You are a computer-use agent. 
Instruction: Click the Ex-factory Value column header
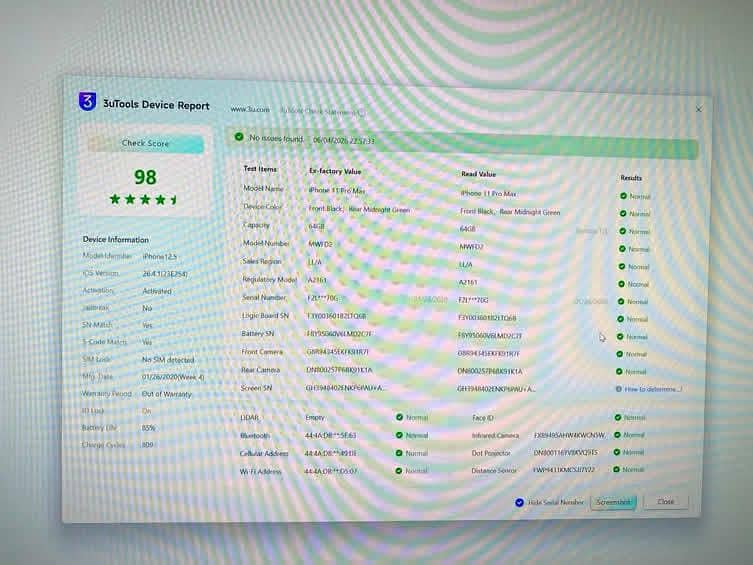click(335, 171)
